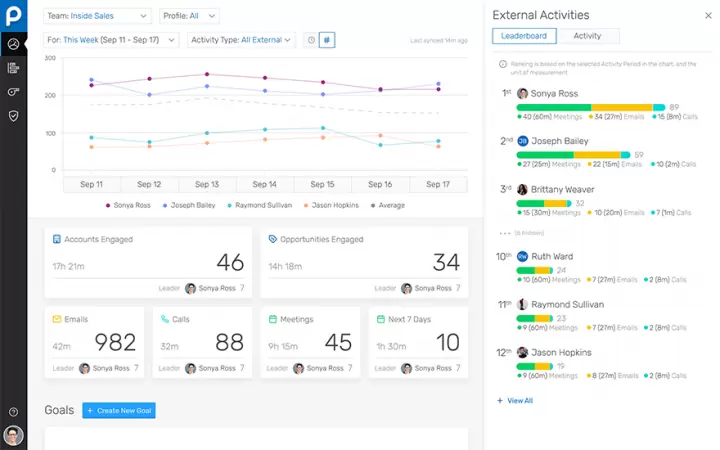This screenshot has height=450, width=720.
Task: Select the Leaderboard tab
Action: (x=524, y=36)
